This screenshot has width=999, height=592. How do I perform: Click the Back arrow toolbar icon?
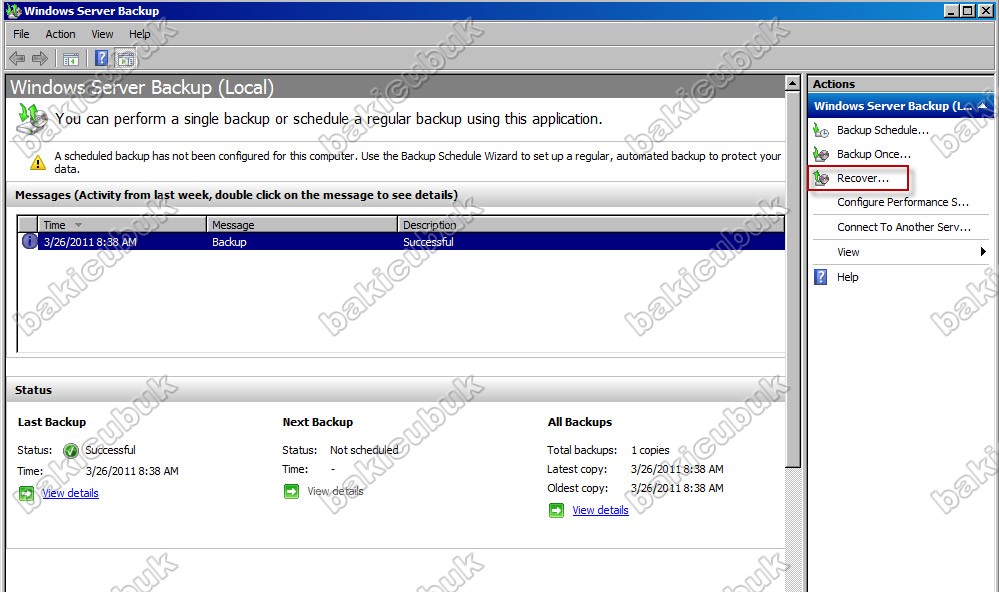(17, 59)
